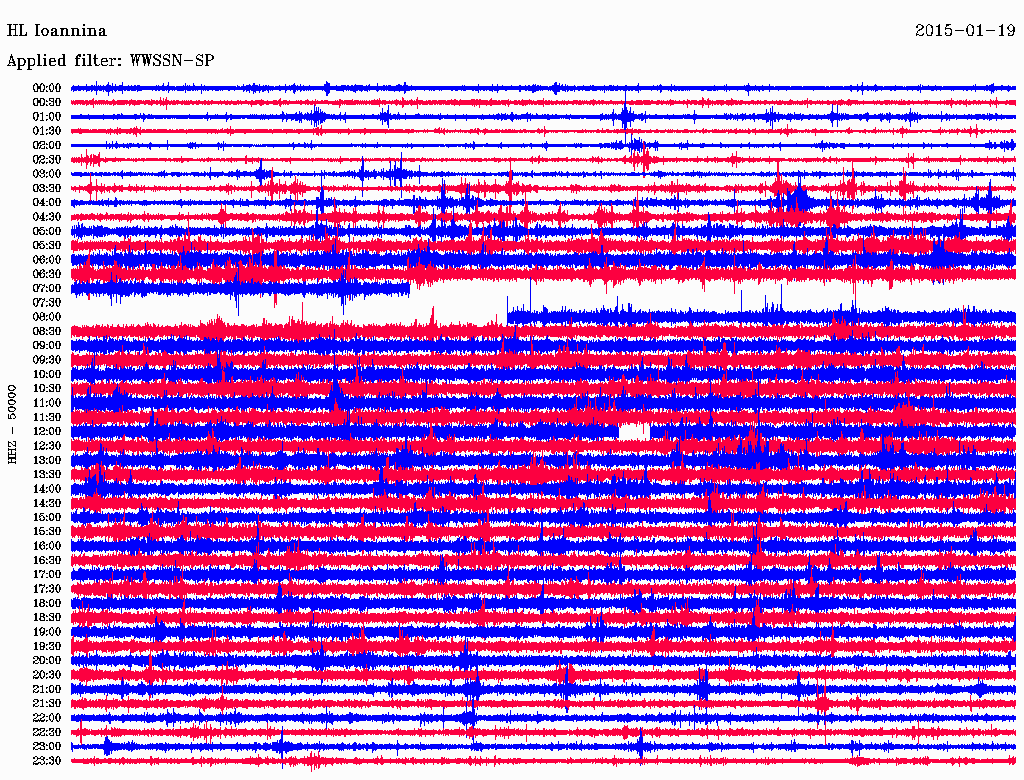This screenshot has height=780, width=1024.
Task: Select the 19:30 time label
Action: 47,646
